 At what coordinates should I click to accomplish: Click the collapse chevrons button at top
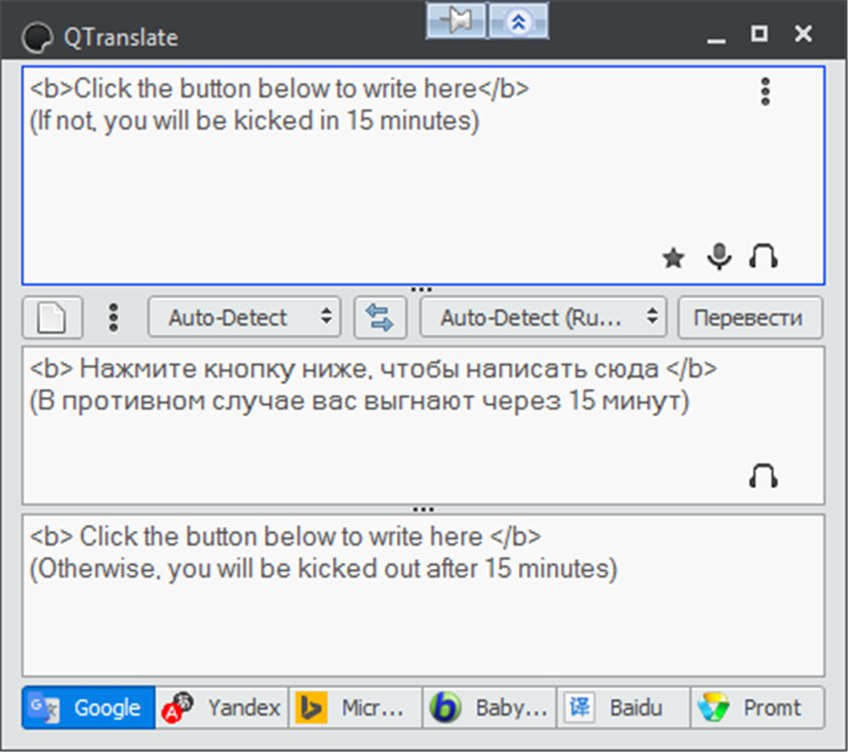pos(518,21)
